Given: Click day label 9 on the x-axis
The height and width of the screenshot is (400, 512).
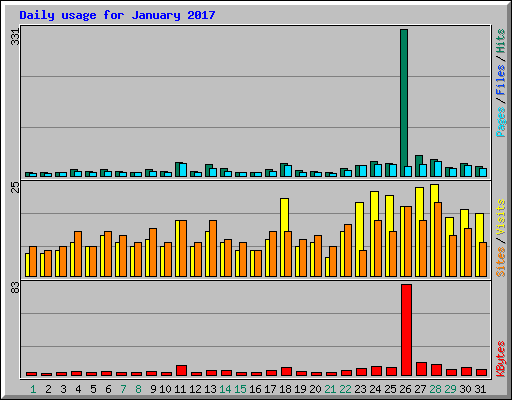Looking at the screenshot, I should coord(153,389).
